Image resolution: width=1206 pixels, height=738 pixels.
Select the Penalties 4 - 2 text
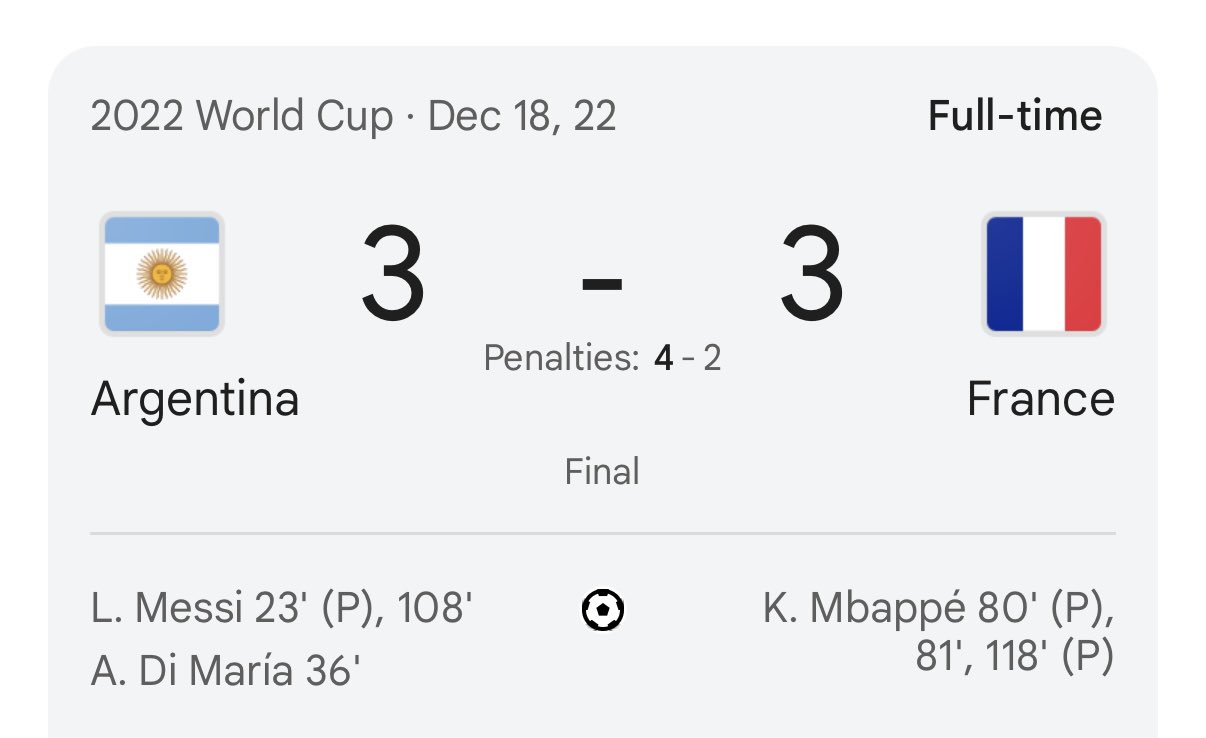pyautogui.click(x=602, y=357)
